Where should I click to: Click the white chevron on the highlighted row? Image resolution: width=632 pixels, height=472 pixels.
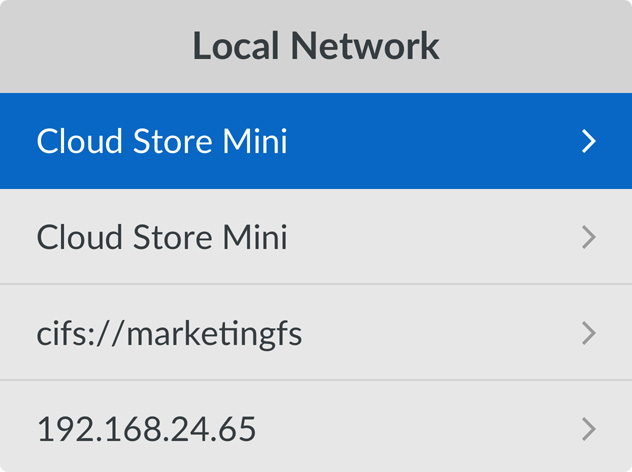point(589,141)
